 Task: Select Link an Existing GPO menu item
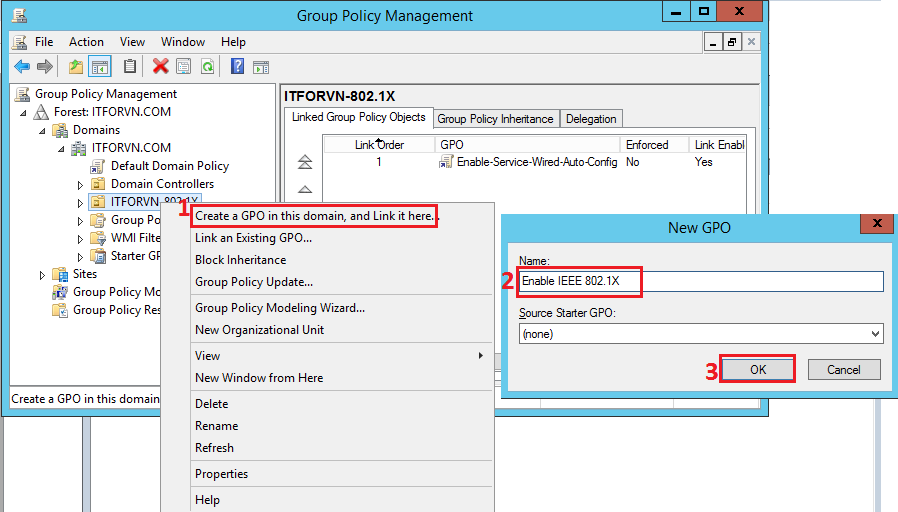(253, 238)
